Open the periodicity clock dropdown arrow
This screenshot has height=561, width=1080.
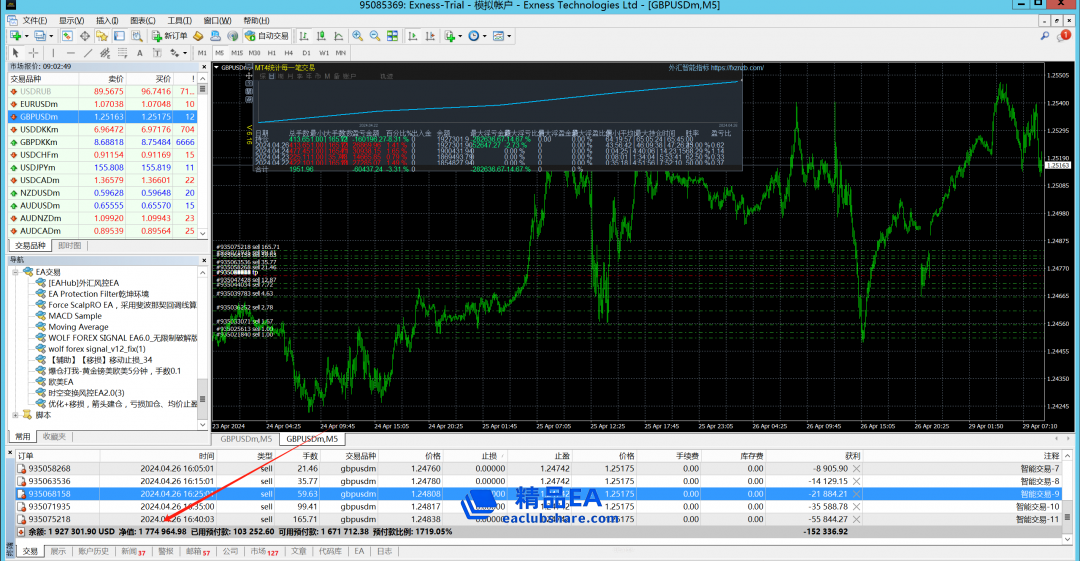point(486,36)
